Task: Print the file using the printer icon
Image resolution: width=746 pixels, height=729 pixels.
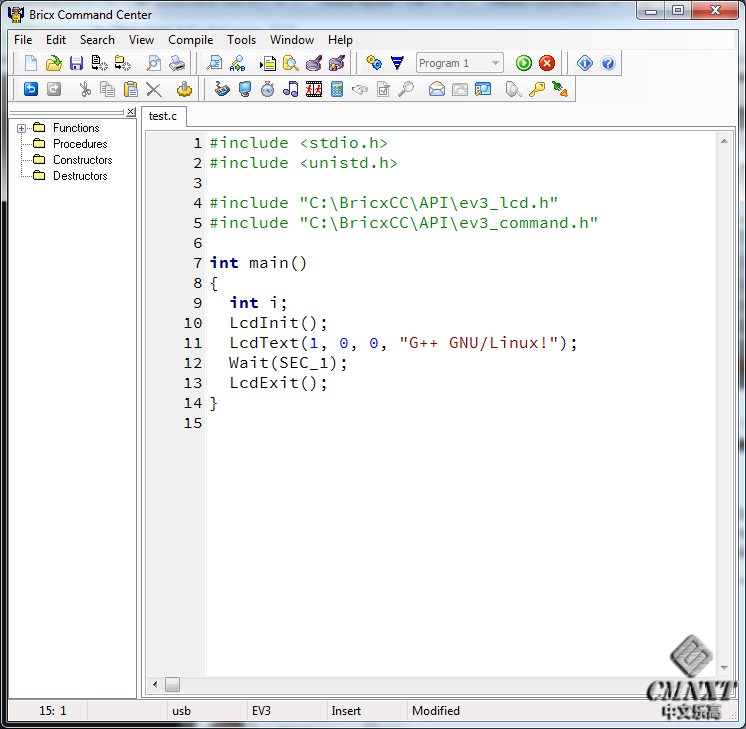Action: point(177,63)
